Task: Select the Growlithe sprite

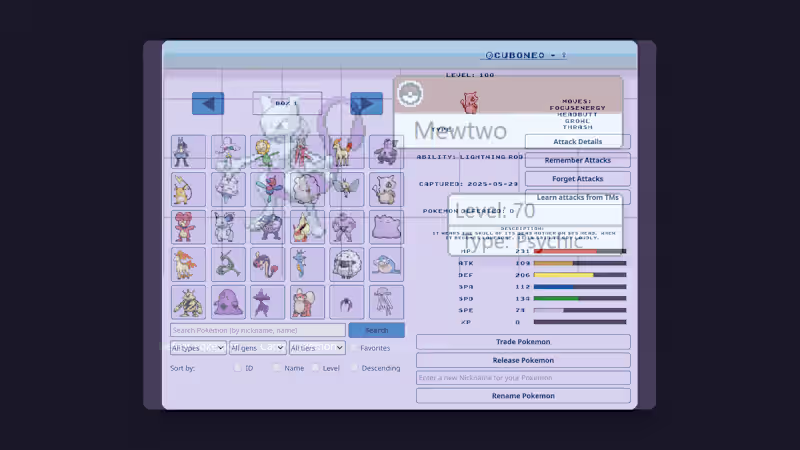Action: point(307,303)
